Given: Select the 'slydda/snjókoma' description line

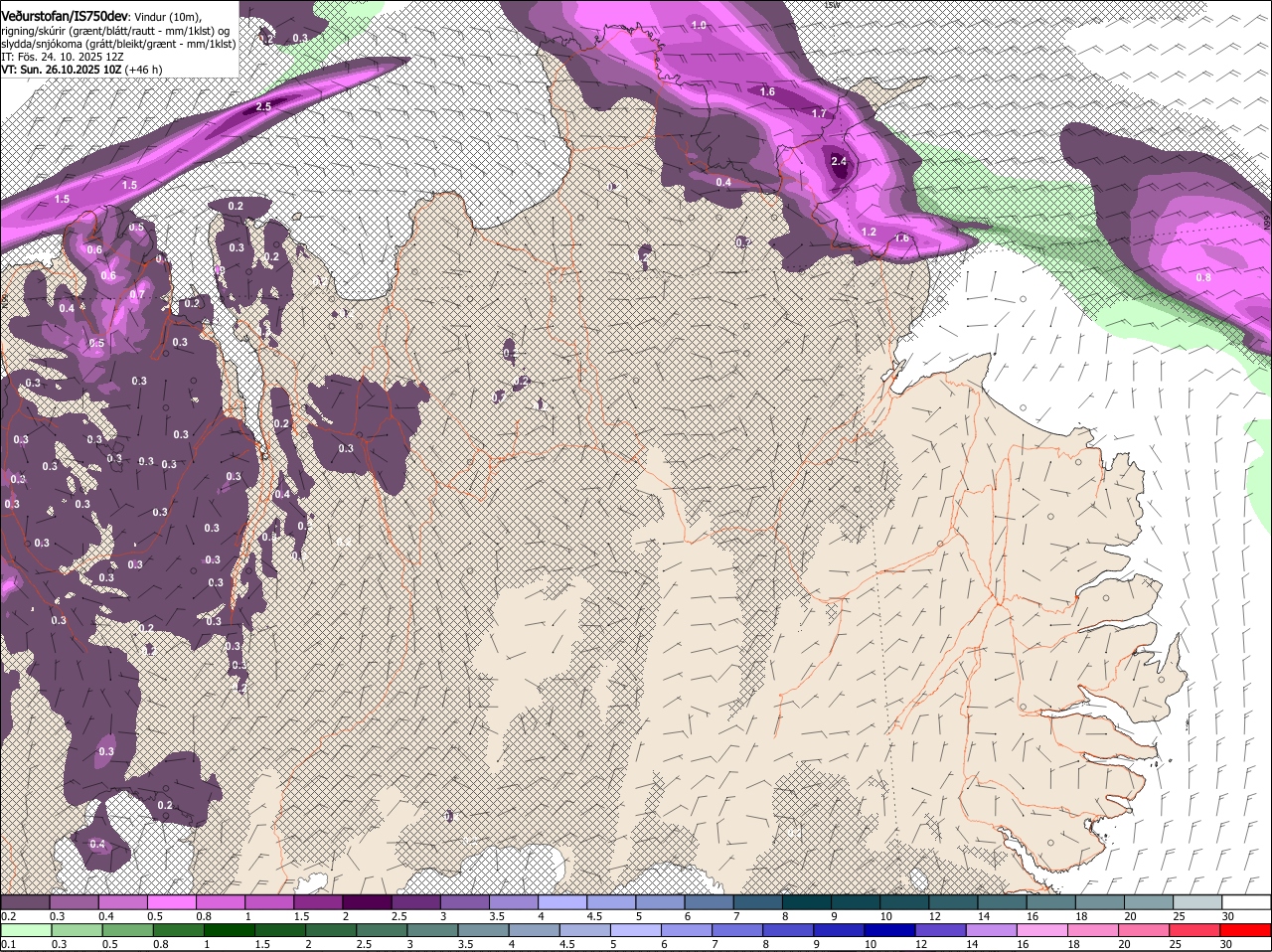Looking at the screenshot, I should point(118,44).
